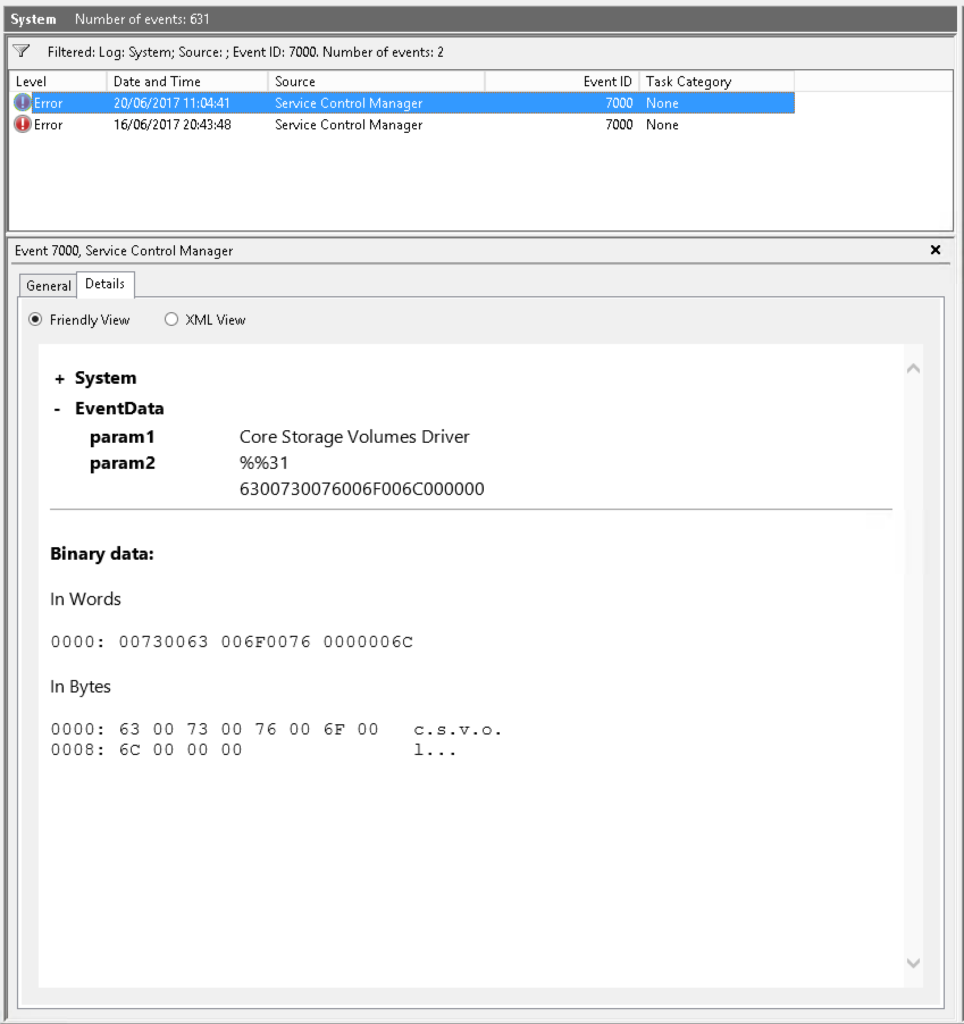Select the XML View radio button
The height and width of the screenshot is (1024, 964).
[x=171, y=319]
